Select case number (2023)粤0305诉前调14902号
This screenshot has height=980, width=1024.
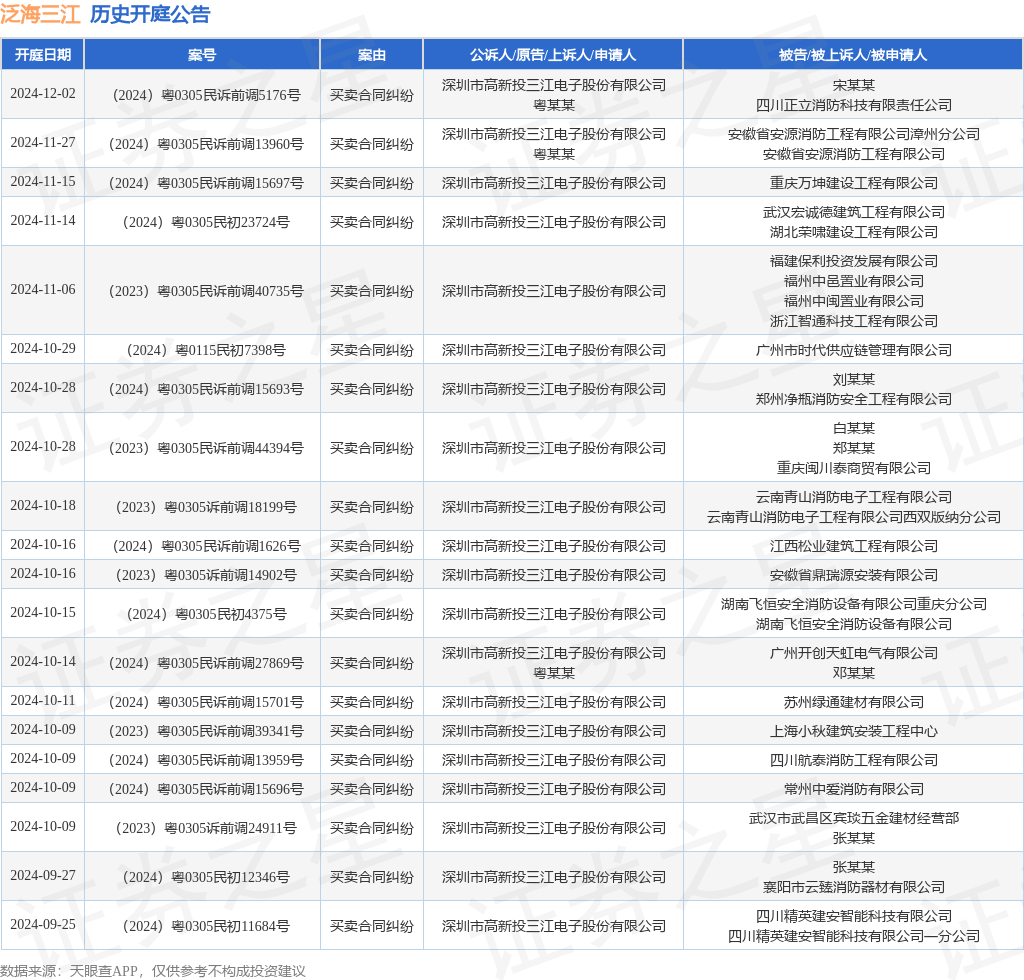tap(206, 575)
